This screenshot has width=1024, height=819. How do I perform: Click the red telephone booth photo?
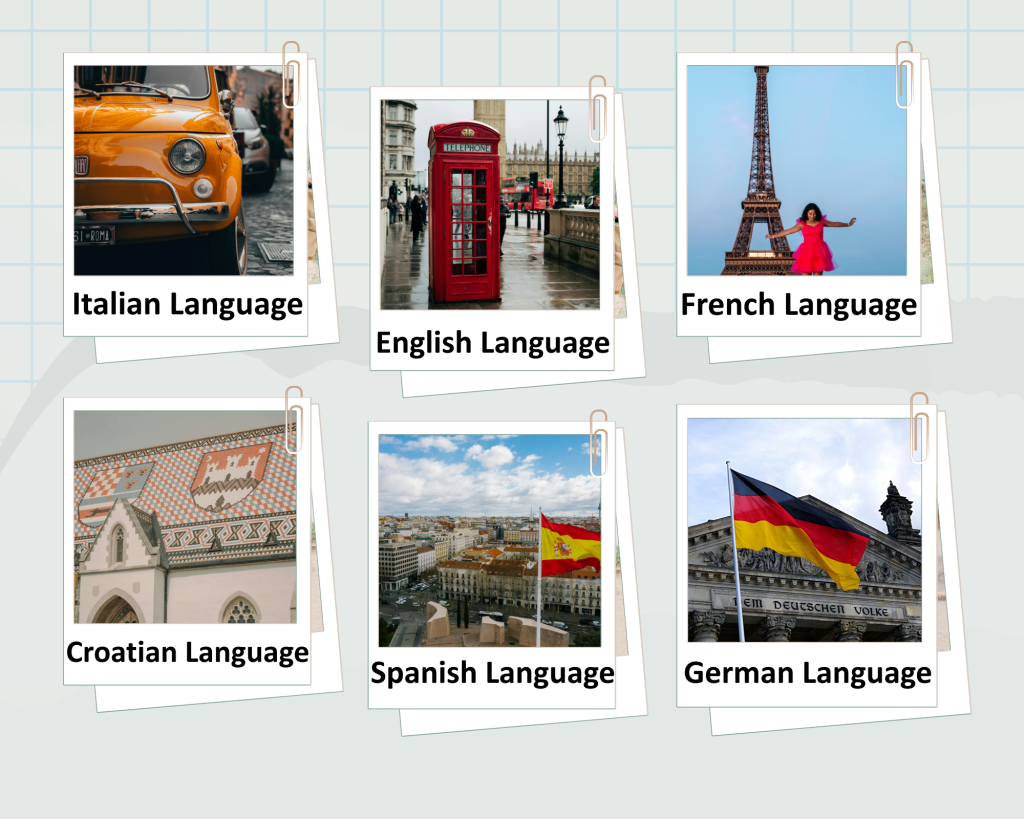(x=490, y=204)
